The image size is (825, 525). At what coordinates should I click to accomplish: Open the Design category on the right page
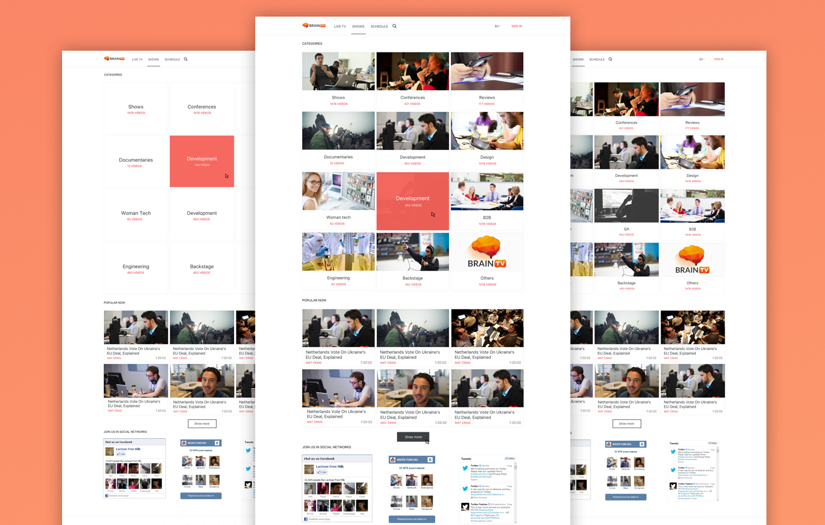[x=692, y=160]
